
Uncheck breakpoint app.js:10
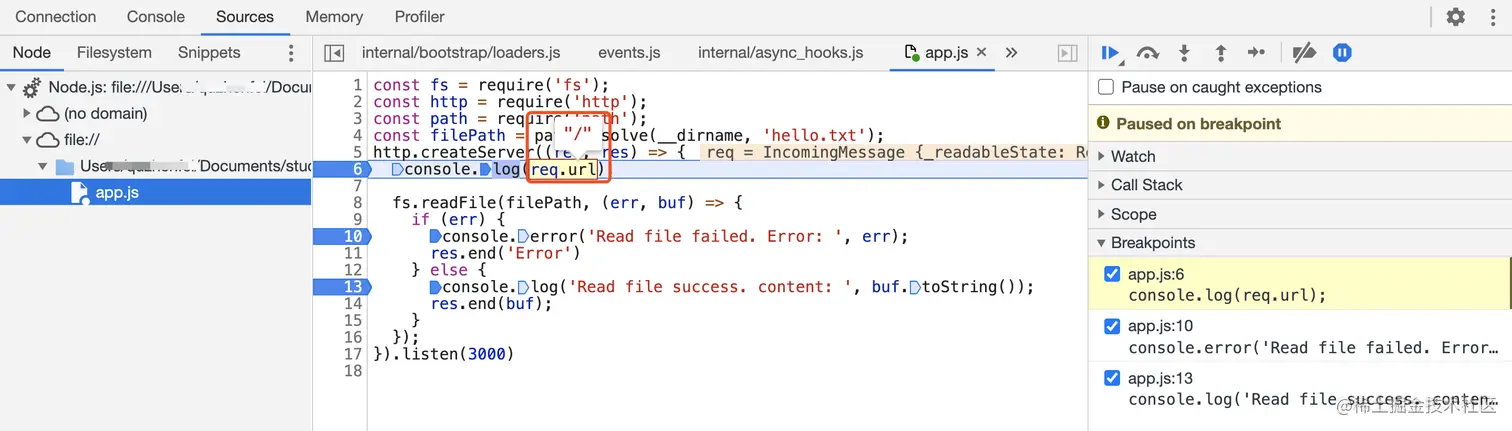1112,326
